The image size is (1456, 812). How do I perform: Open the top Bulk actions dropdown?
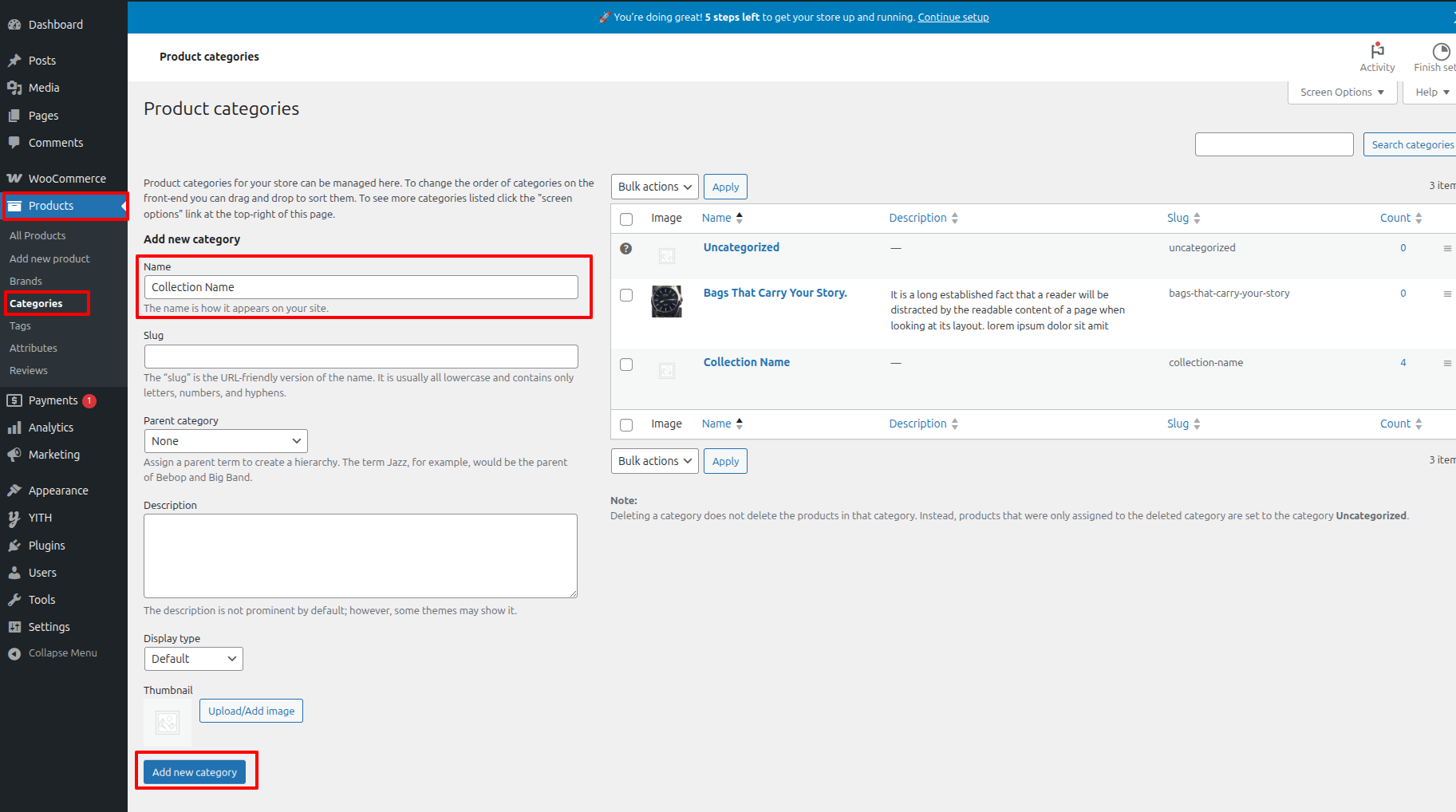(x=654, y=187)
